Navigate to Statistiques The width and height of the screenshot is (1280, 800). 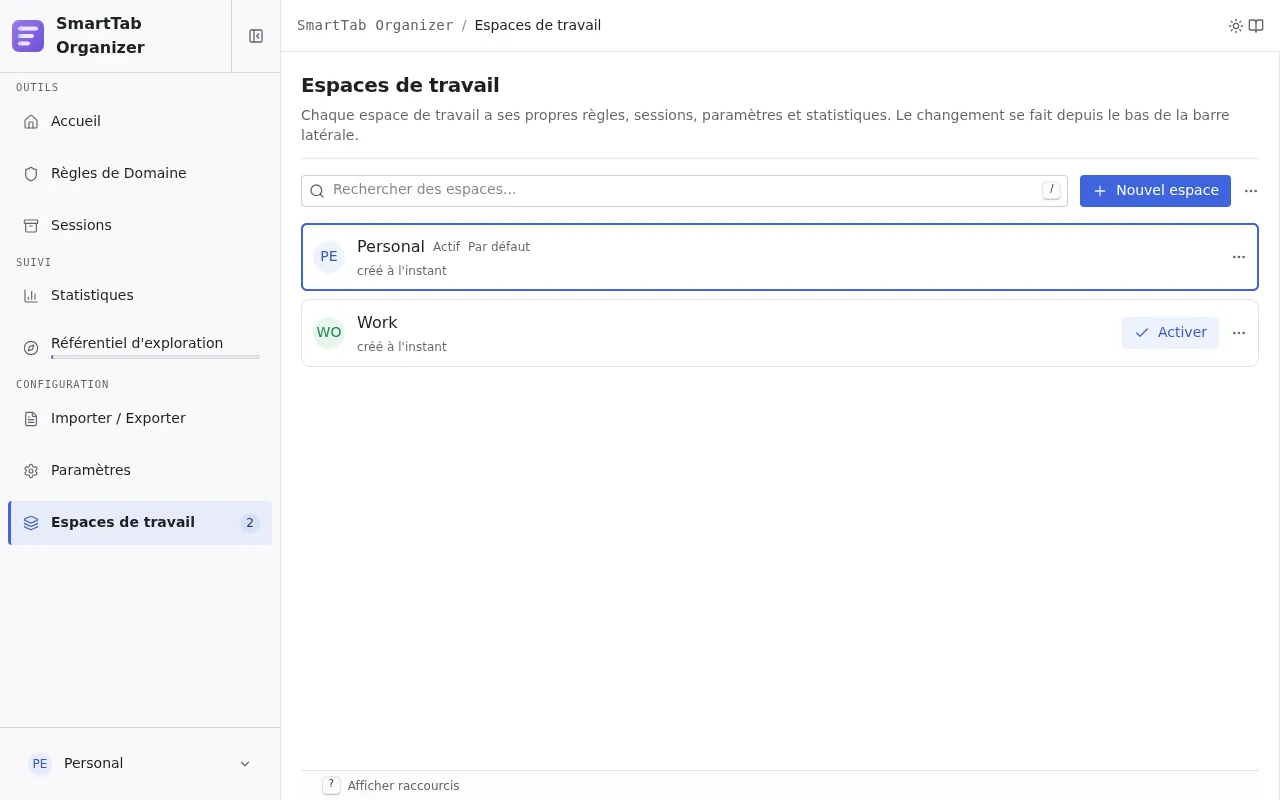click(x=140, y=296)
